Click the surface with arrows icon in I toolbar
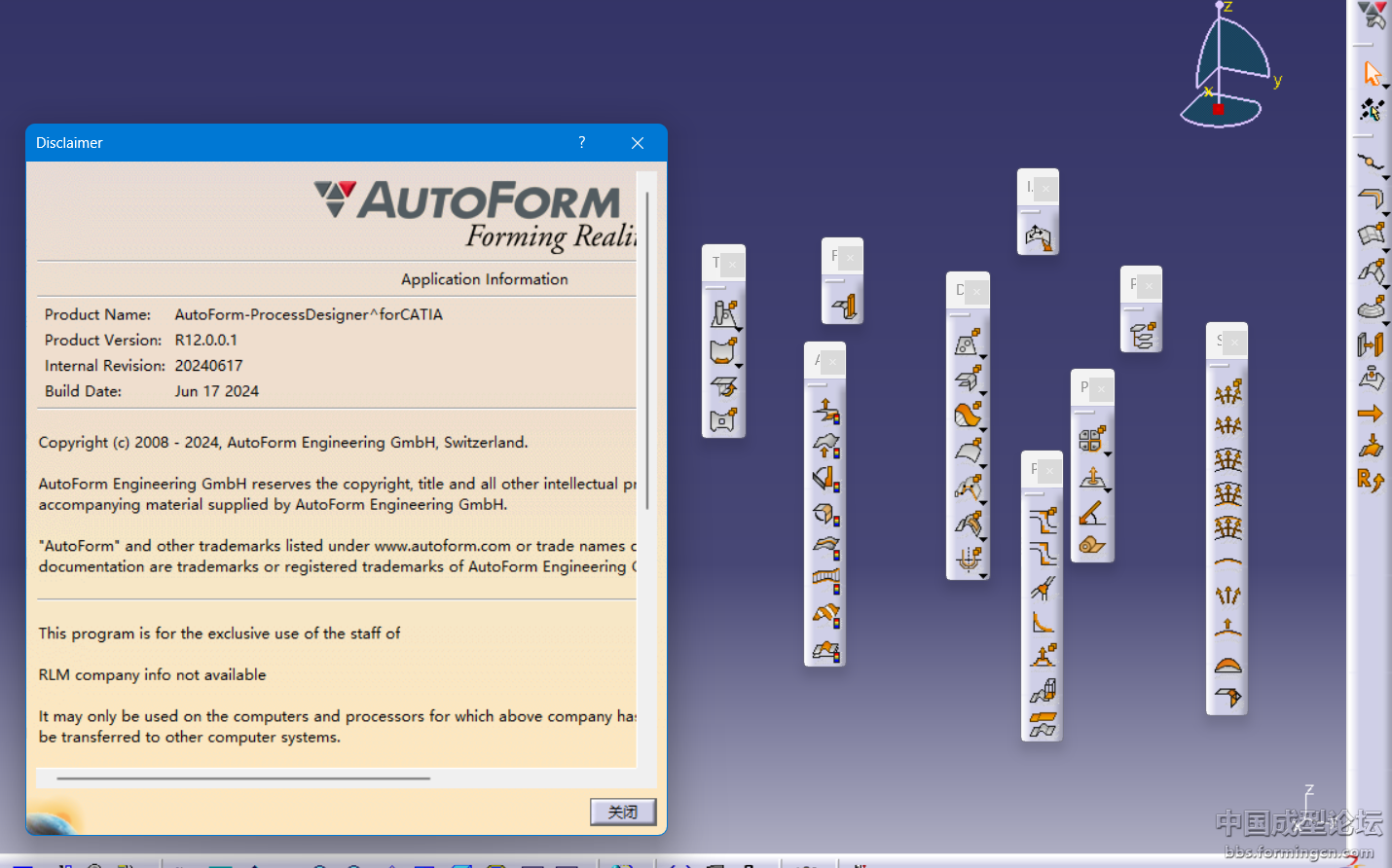 pos(1039,236)
